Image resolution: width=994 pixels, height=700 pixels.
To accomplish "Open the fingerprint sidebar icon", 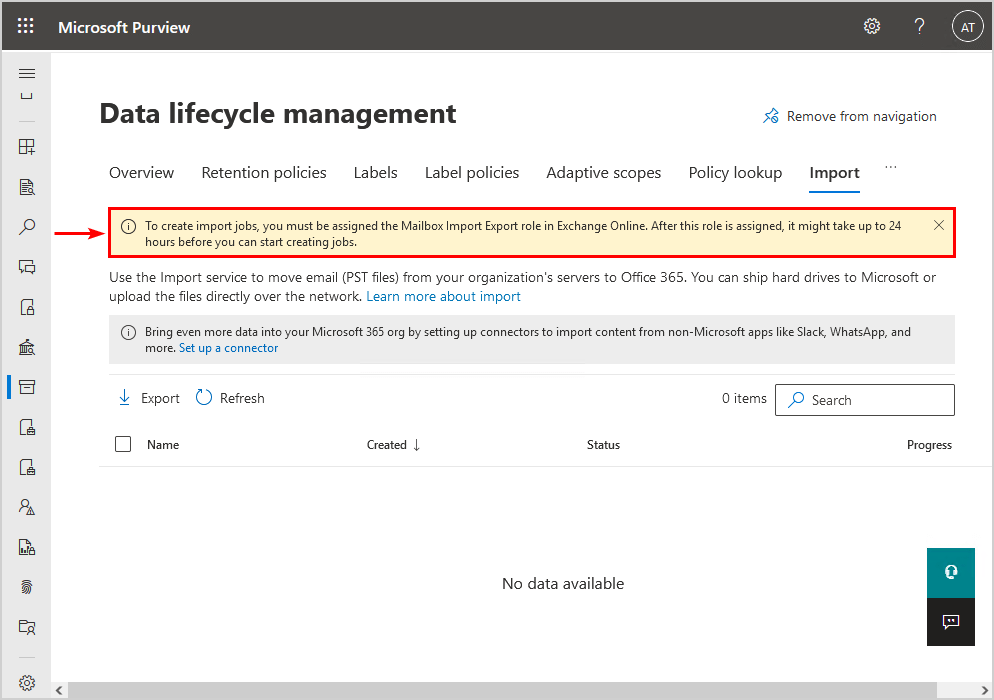I will coord(27,587).
